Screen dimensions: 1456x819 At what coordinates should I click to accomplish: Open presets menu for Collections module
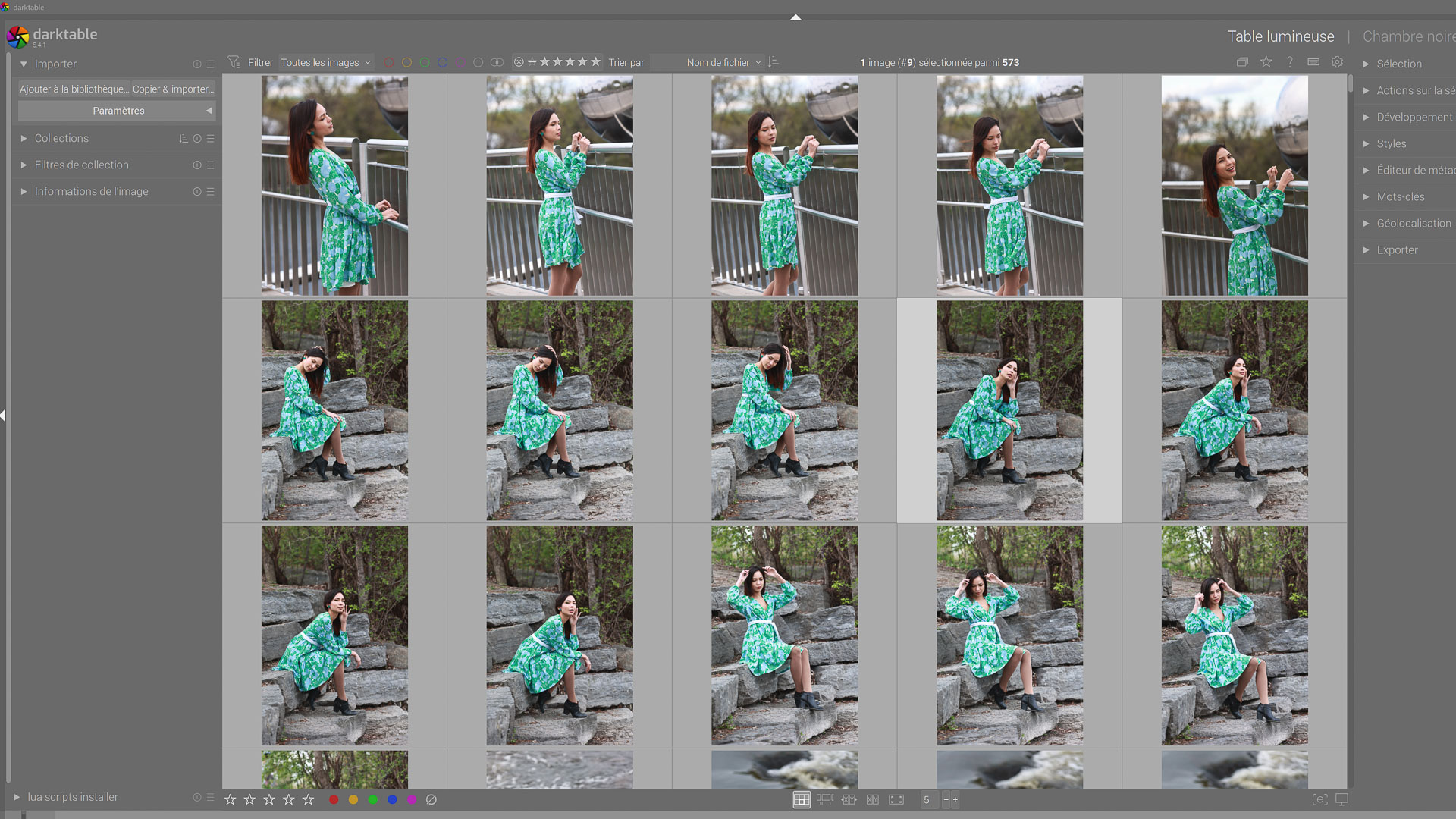[x=211, y=139]
